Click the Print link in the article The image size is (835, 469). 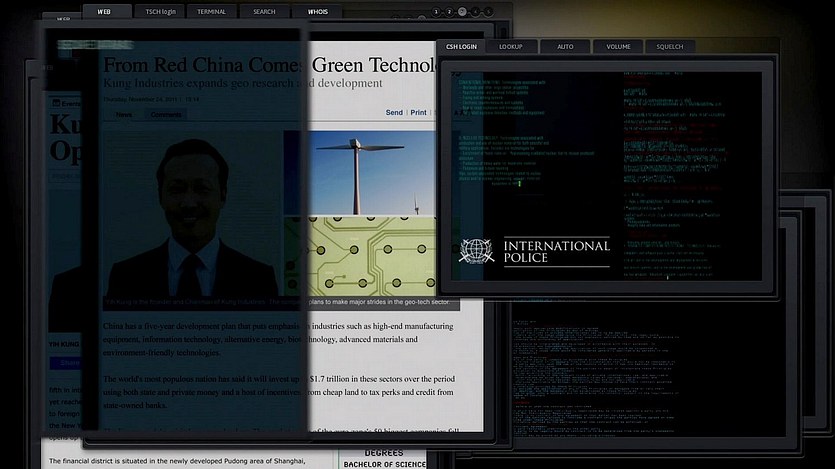click(418, 112)
